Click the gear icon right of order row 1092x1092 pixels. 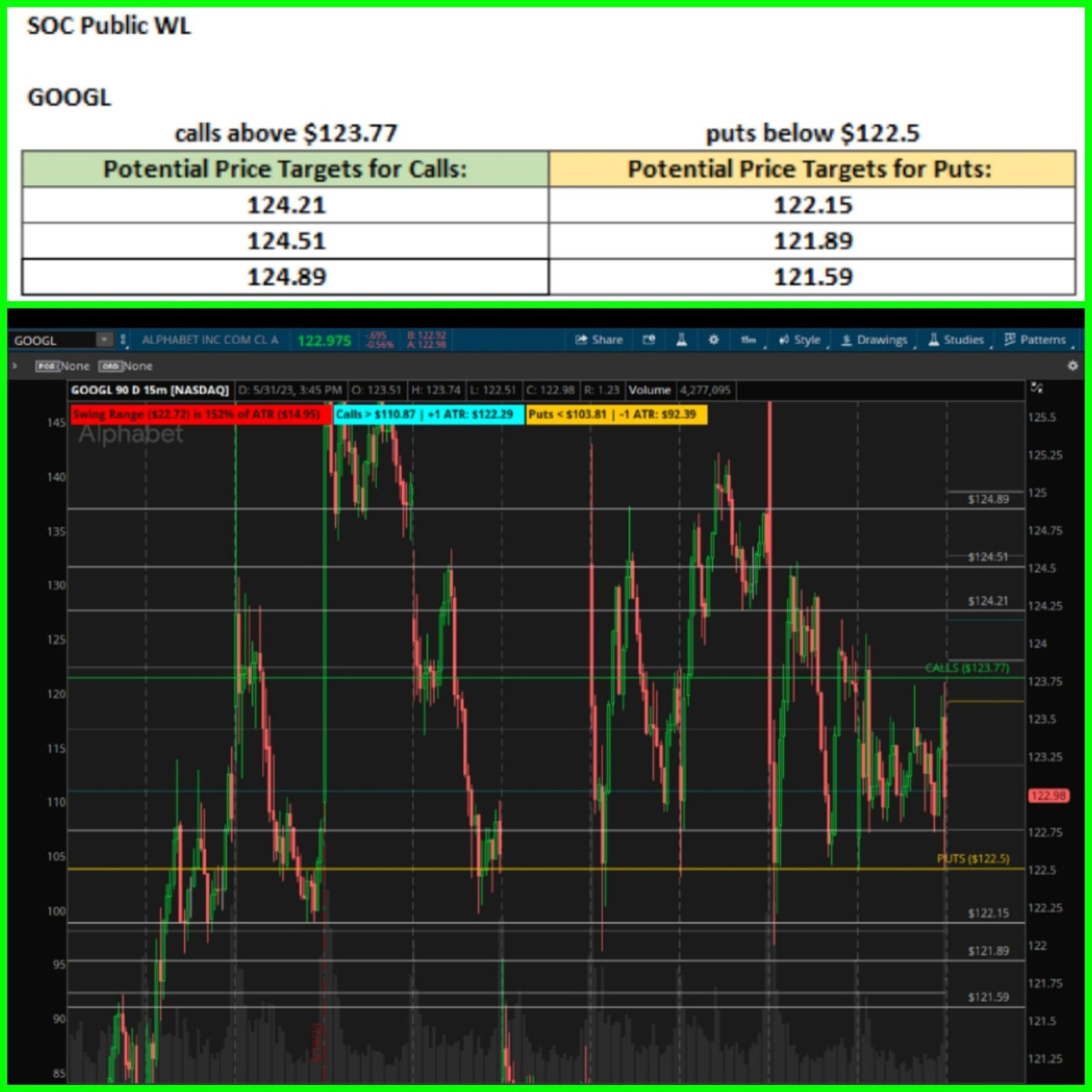[1072, 366]
